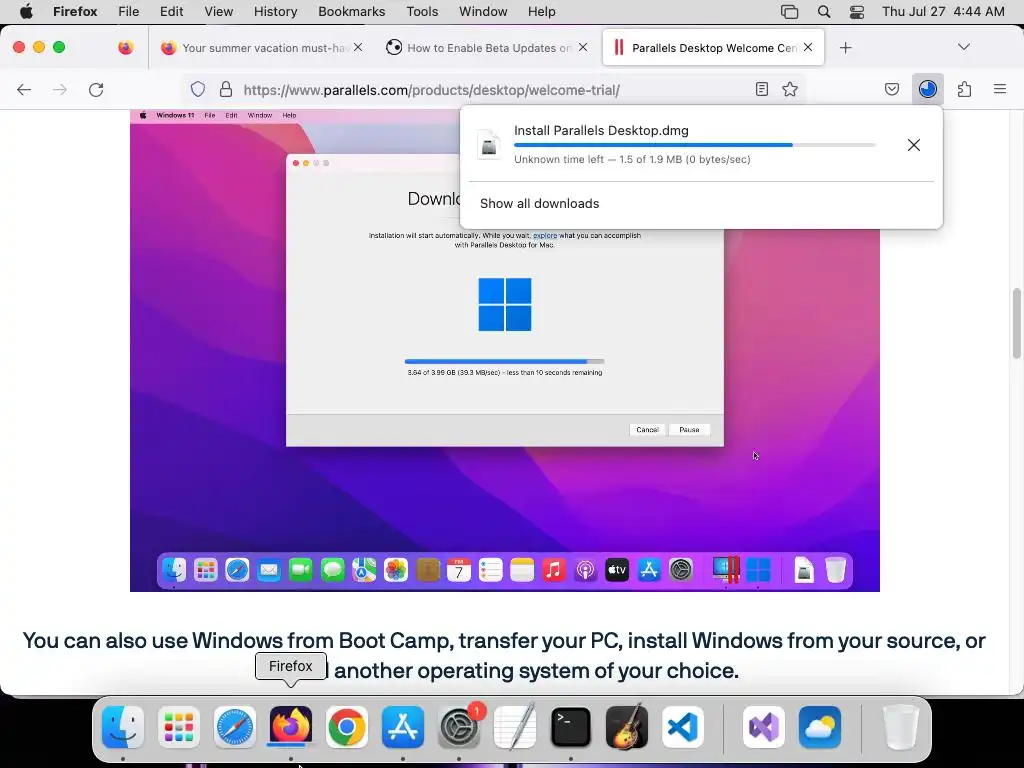Screen dimensions: 1024x768
Task: Open the Apple menu
Action: (26, 12)
